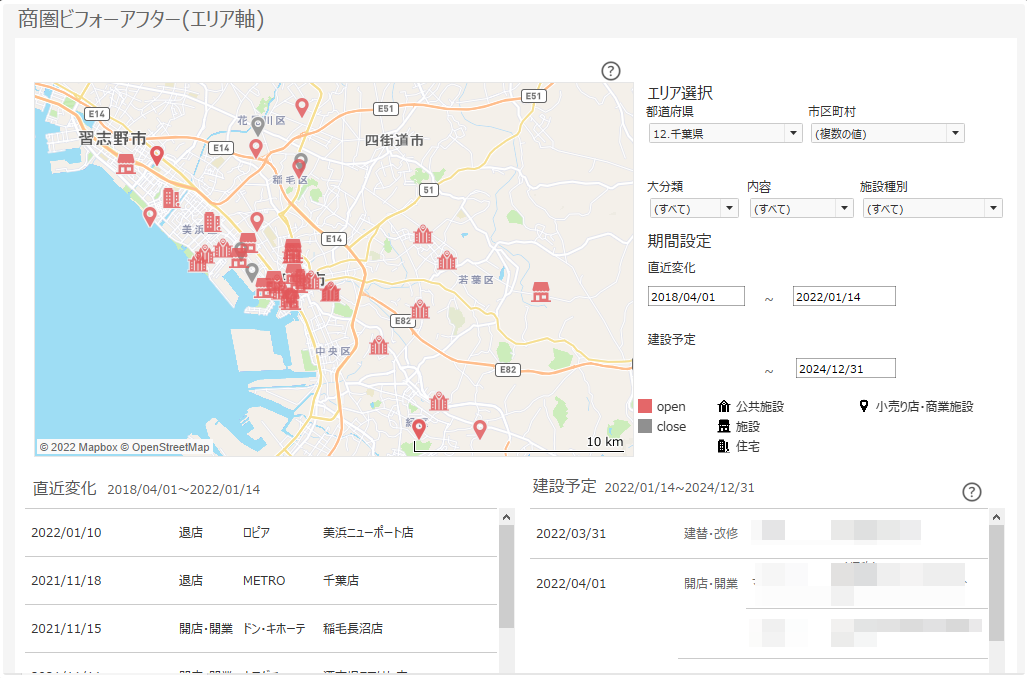Select the 千葉店 cell
The image size is (1027, 678).
pyautogui.click(x=341, y=580)
